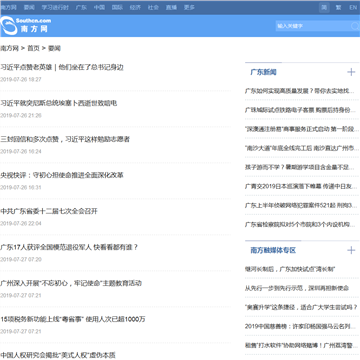The height and width of the screenshot is (360, 360).
Task: Click timestamp 2019-07-26 22:04
Action: click(x=21, y=224)
